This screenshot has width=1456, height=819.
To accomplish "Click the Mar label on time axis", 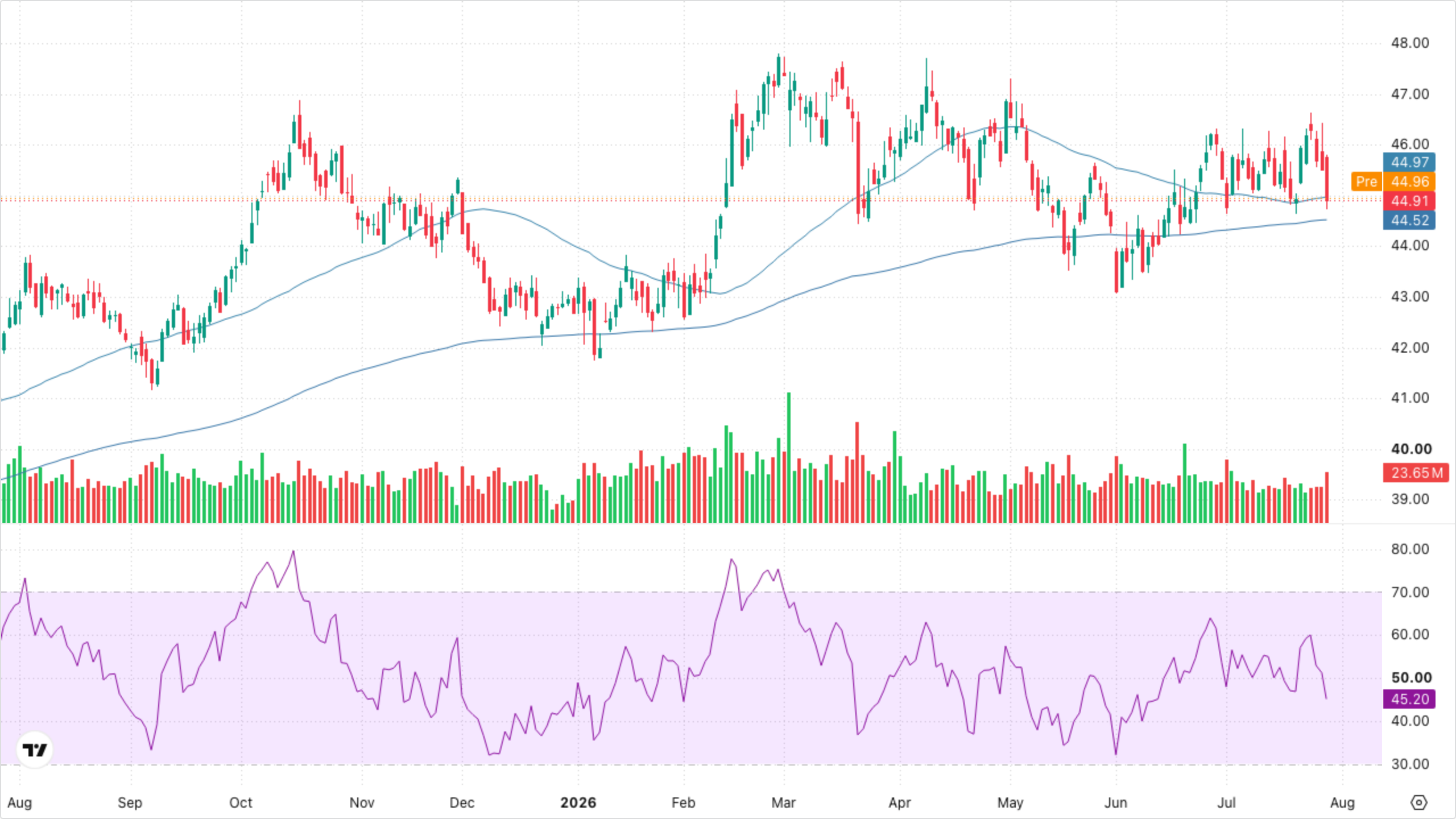I will tap(783, 803).
